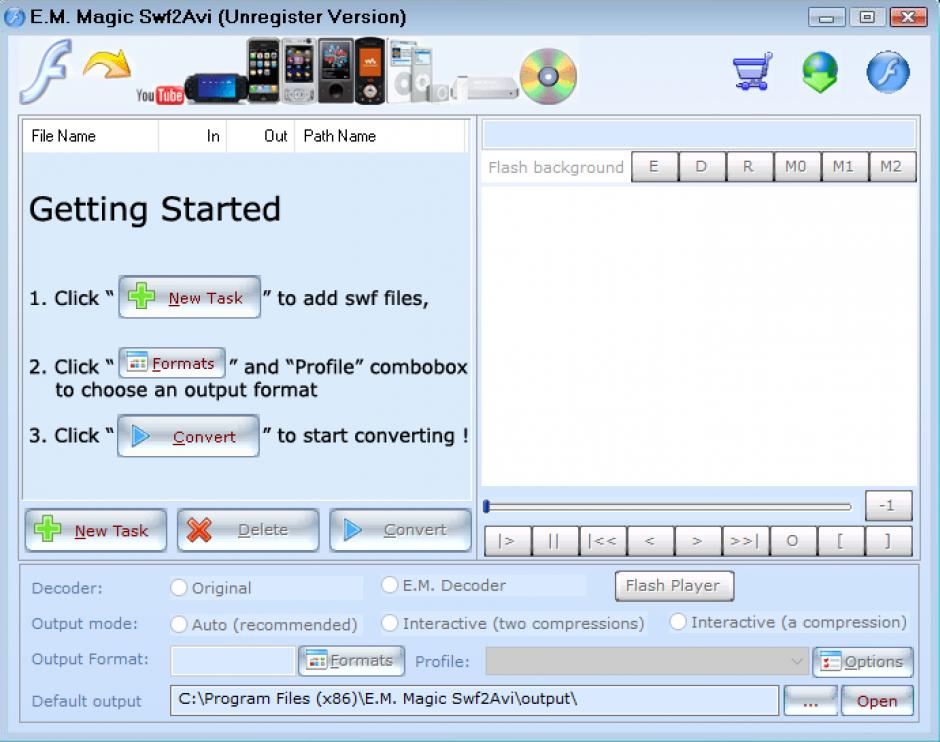Click the large Flash logo in banner

click(47, 72)
